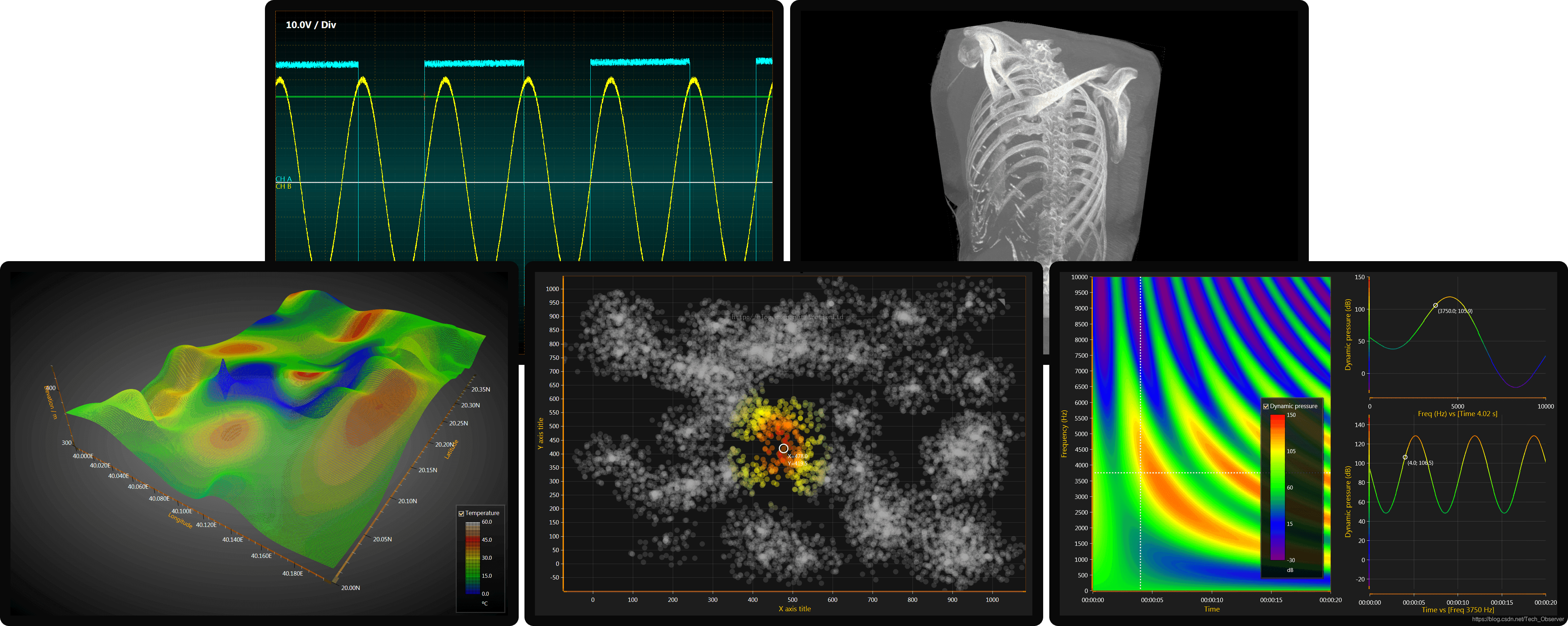Click the Y axis title label

point(540,434)
